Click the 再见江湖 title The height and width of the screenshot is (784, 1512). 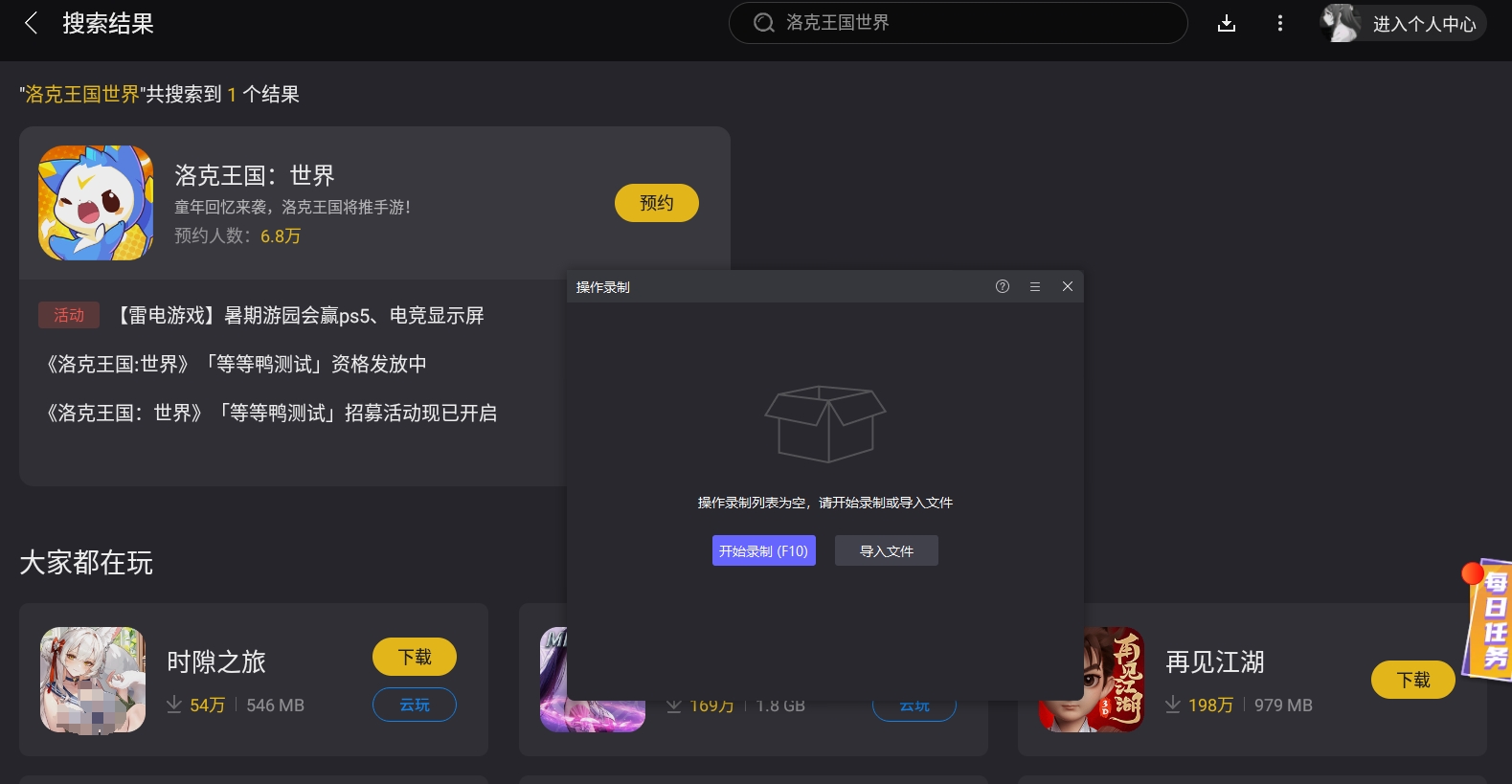[1215, 661]
